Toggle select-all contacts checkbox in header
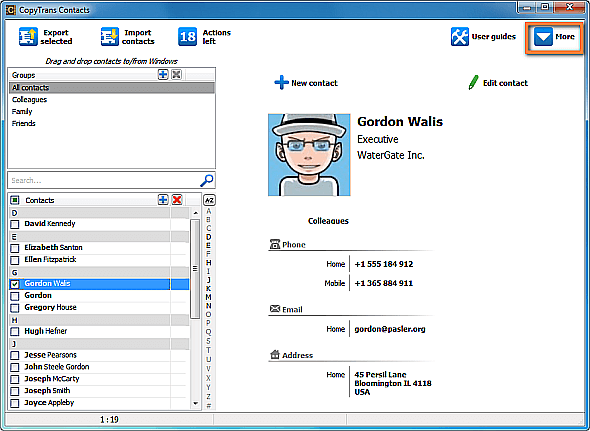Screen dimensions: 590x431 14,200
